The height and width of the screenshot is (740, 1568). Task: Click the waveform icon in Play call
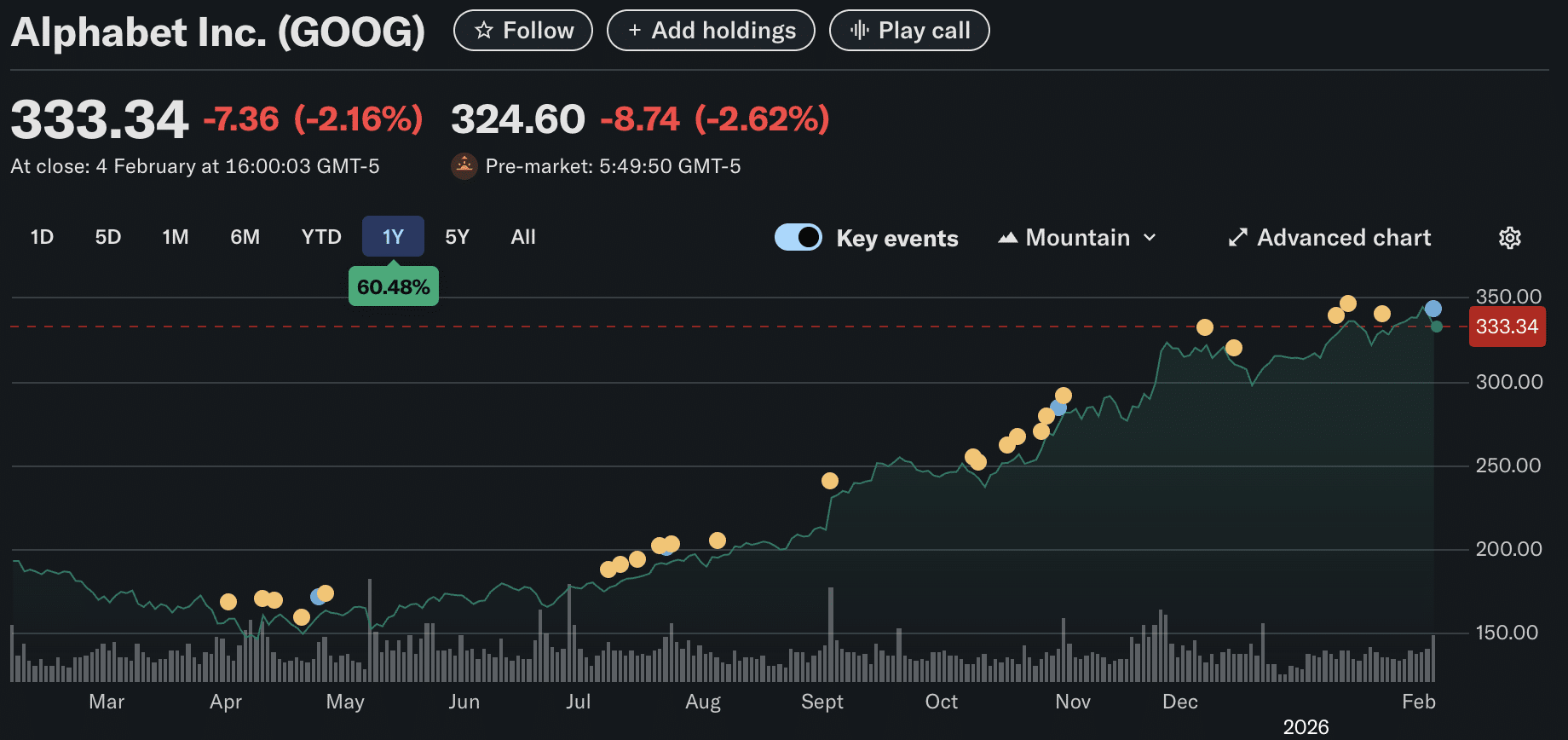pyautogui.click(x=860, y=31)
